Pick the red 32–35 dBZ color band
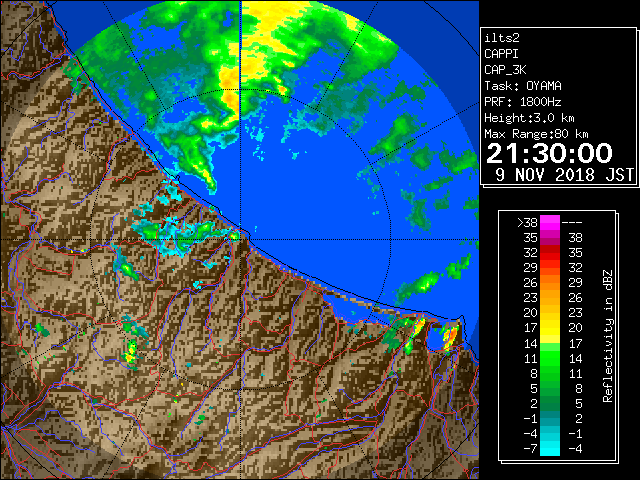 (x=550, y=253)
